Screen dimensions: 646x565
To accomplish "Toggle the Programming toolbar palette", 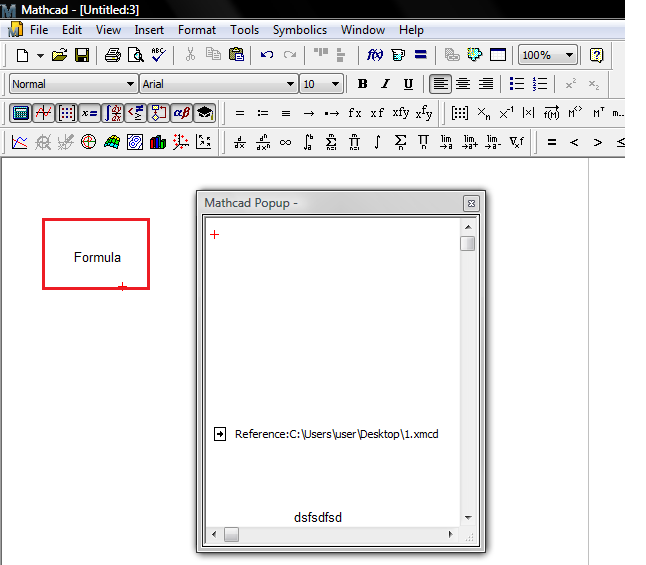I will pos(159,113).
